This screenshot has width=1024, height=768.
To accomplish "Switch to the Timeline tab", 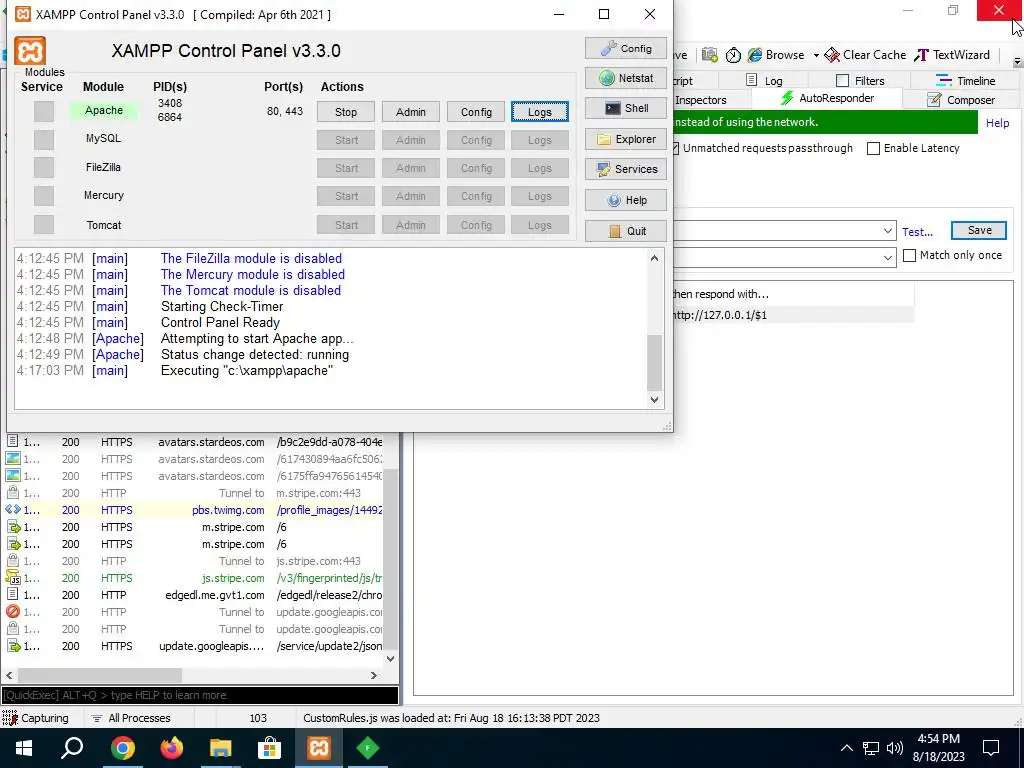I will (965, 80).
